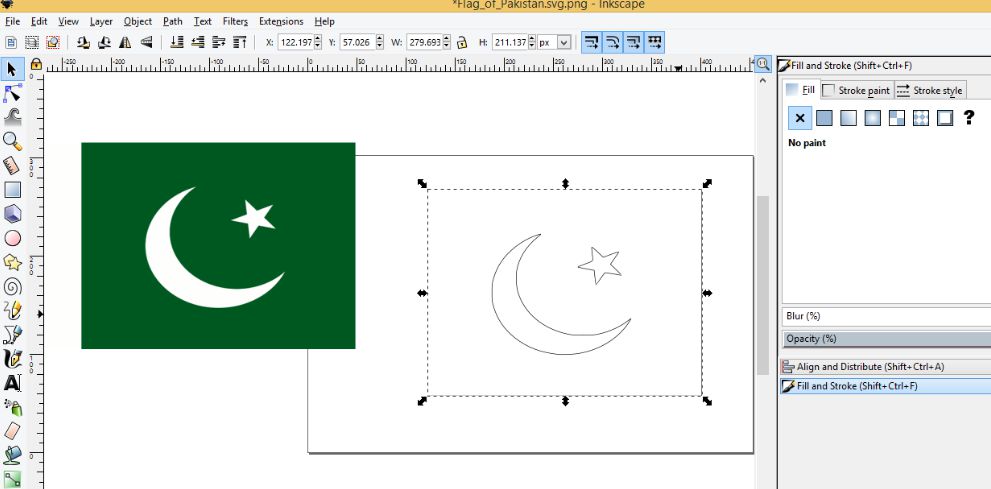
Task: Expand Align and Distribute panel
Action: [x=885, y=366]
